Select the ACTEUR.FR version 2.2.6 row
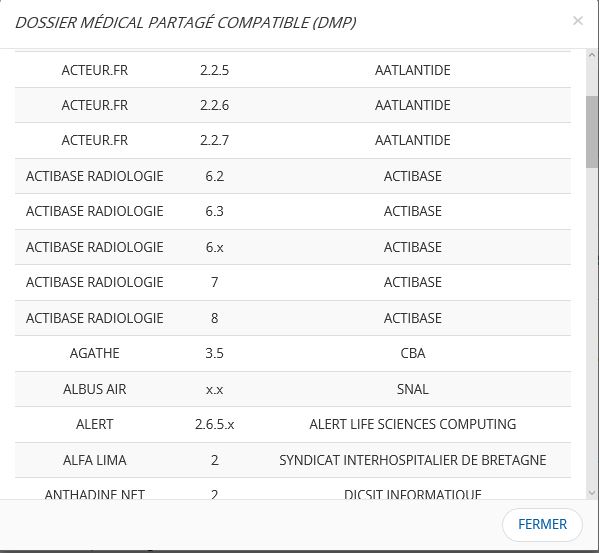Viewport: 599px width, 553px height. tap(293, 105)
